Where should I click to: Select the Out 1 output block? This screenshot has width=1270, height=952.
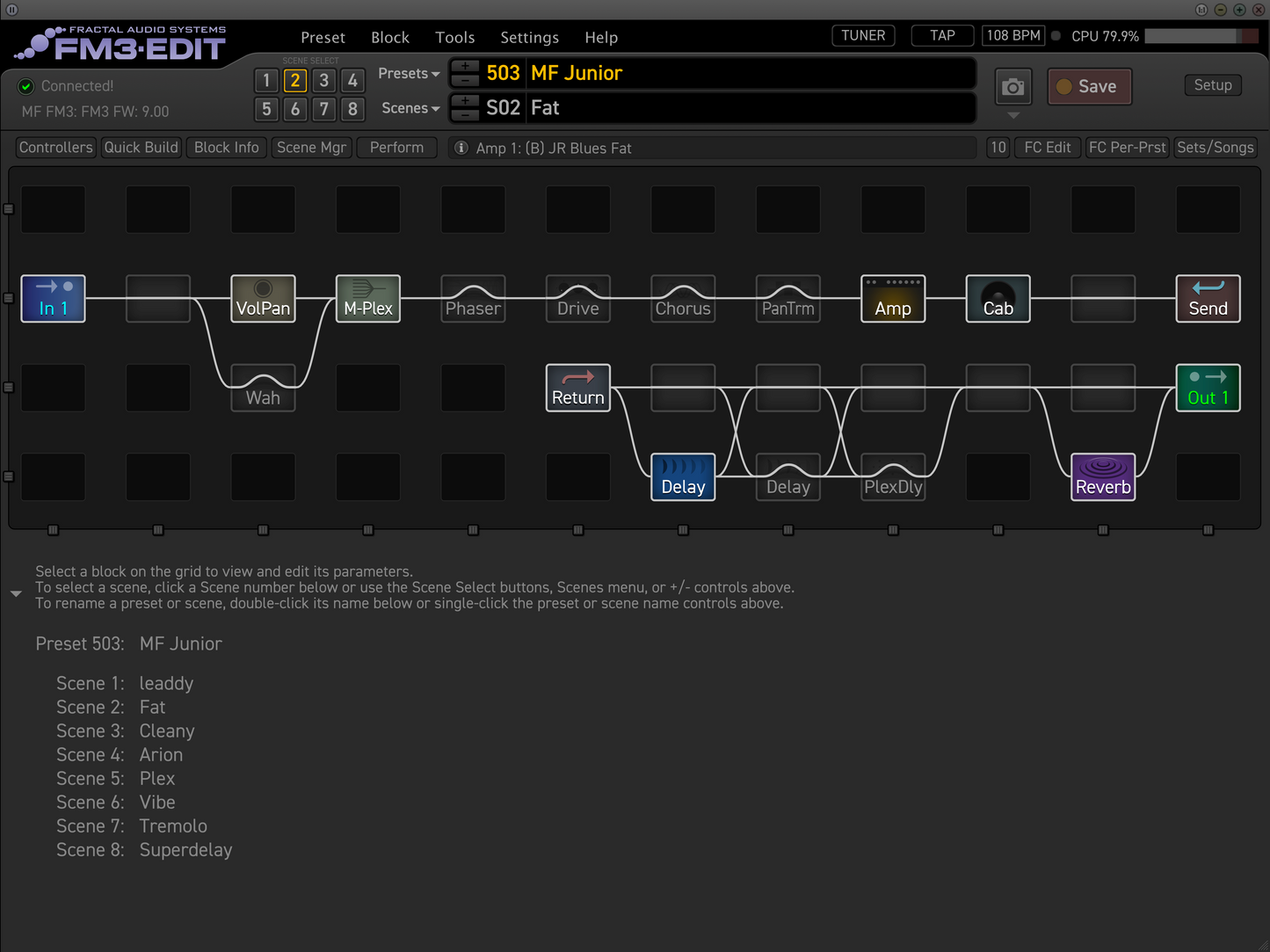click(1208, 389)
